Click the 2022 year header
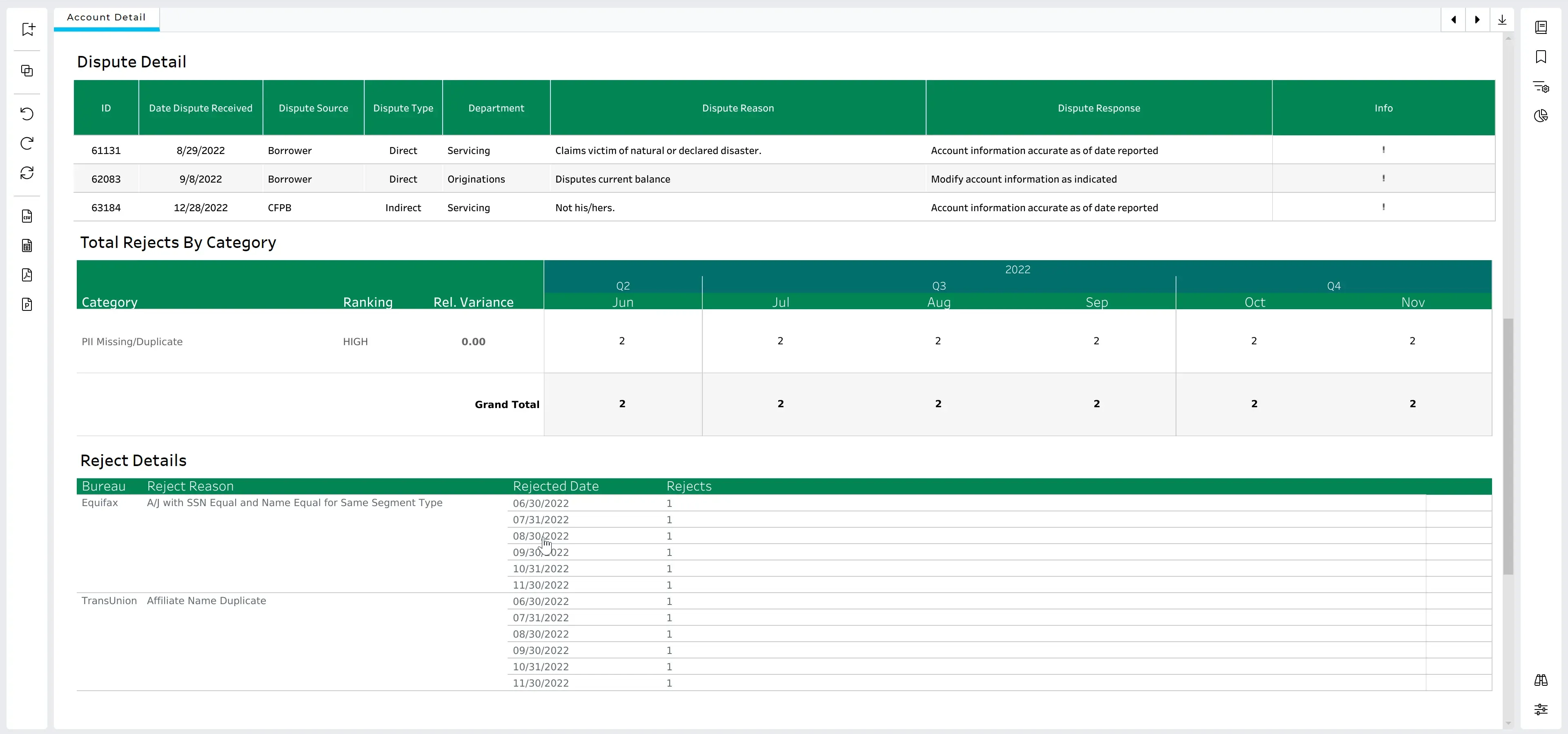 pos(1018,269)
